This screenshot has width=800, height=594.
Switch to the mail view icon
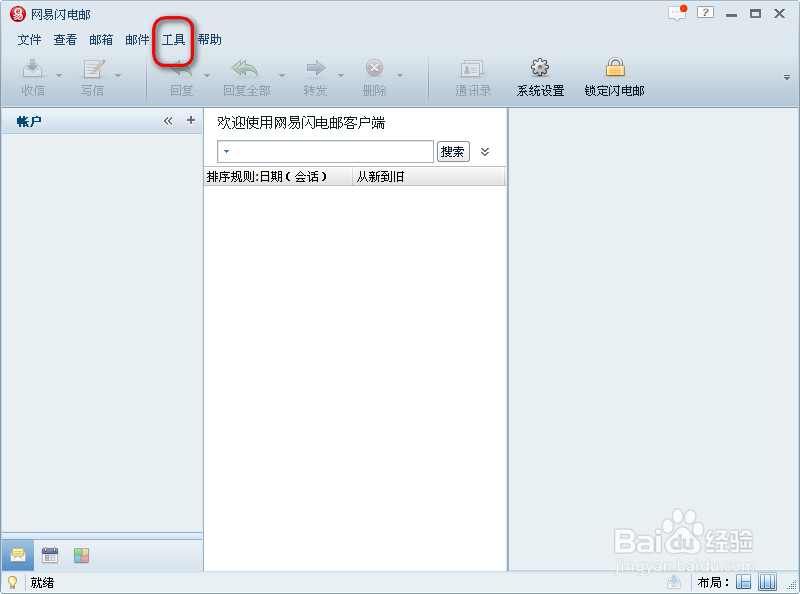point(18,555)
